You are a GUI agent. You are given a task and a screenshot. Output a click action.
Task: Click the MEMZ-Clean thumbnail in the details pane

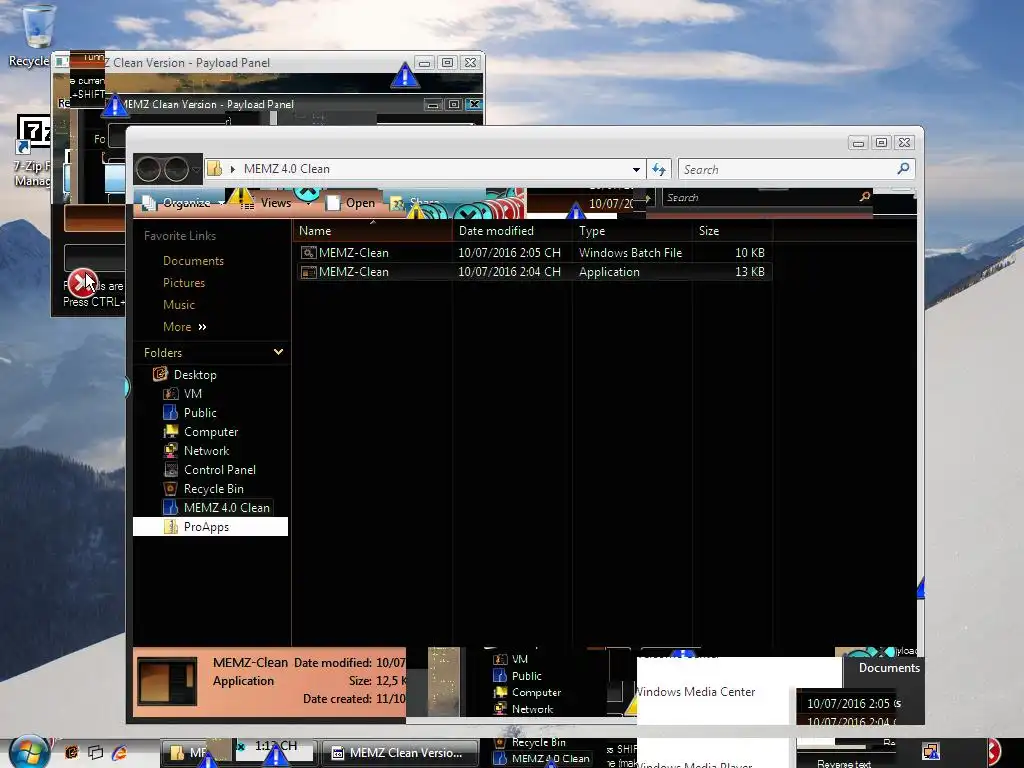[x=168, y=681]
